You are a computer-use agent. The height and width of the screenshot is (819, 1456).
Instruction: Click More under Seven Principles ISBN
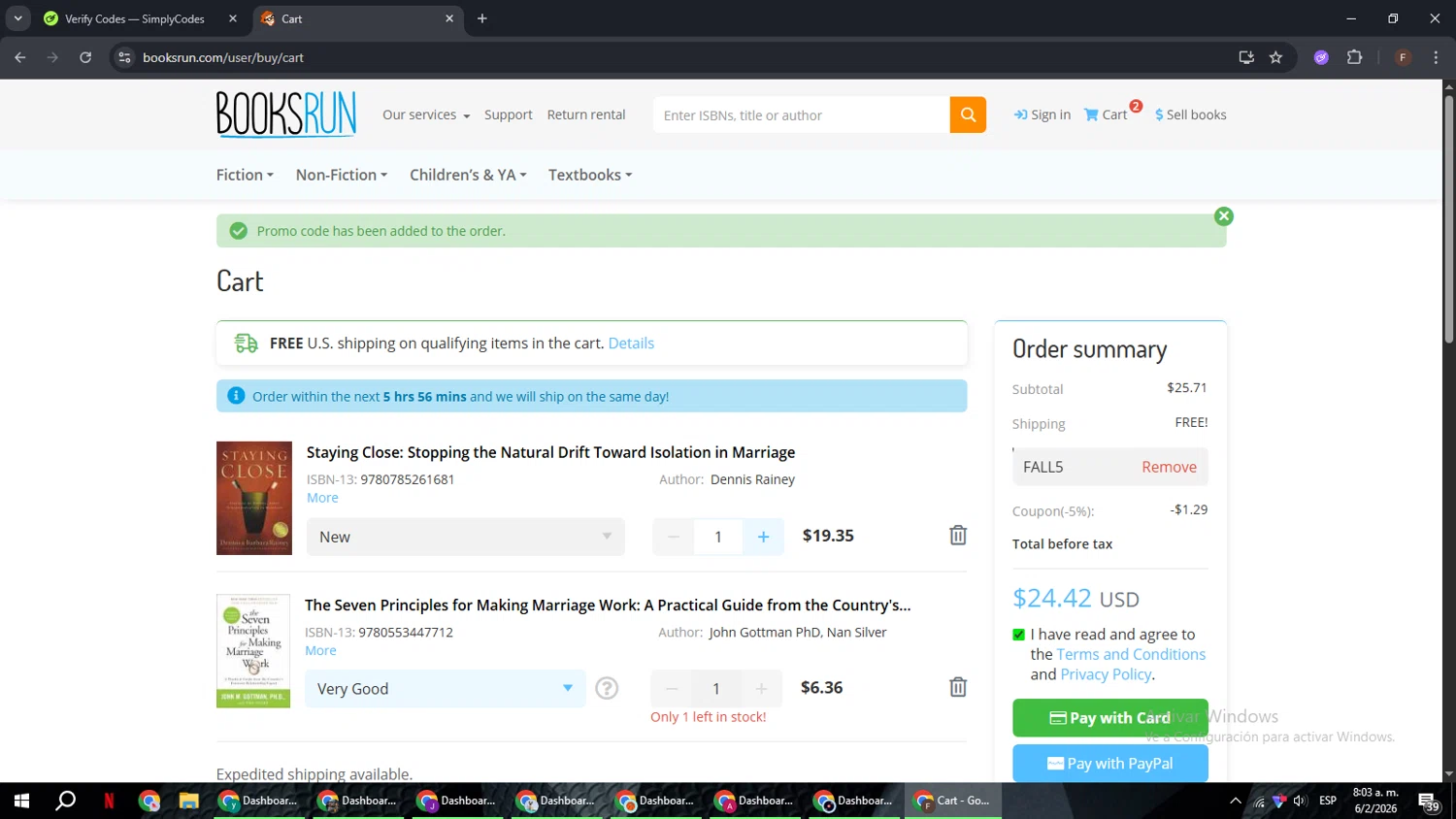pos(320,650)
